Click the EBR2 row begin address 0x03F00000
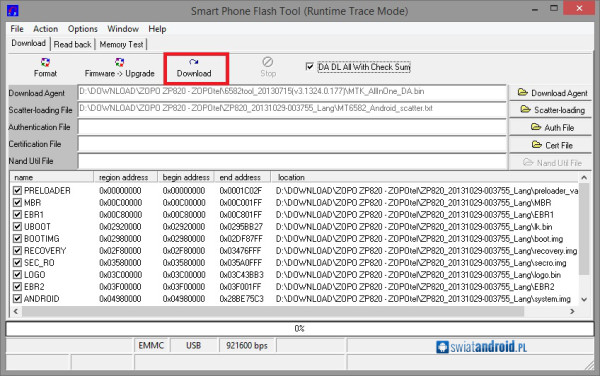The width and height of the screenshot is (600, 376). pyautogui.click(x=184, y=286)
